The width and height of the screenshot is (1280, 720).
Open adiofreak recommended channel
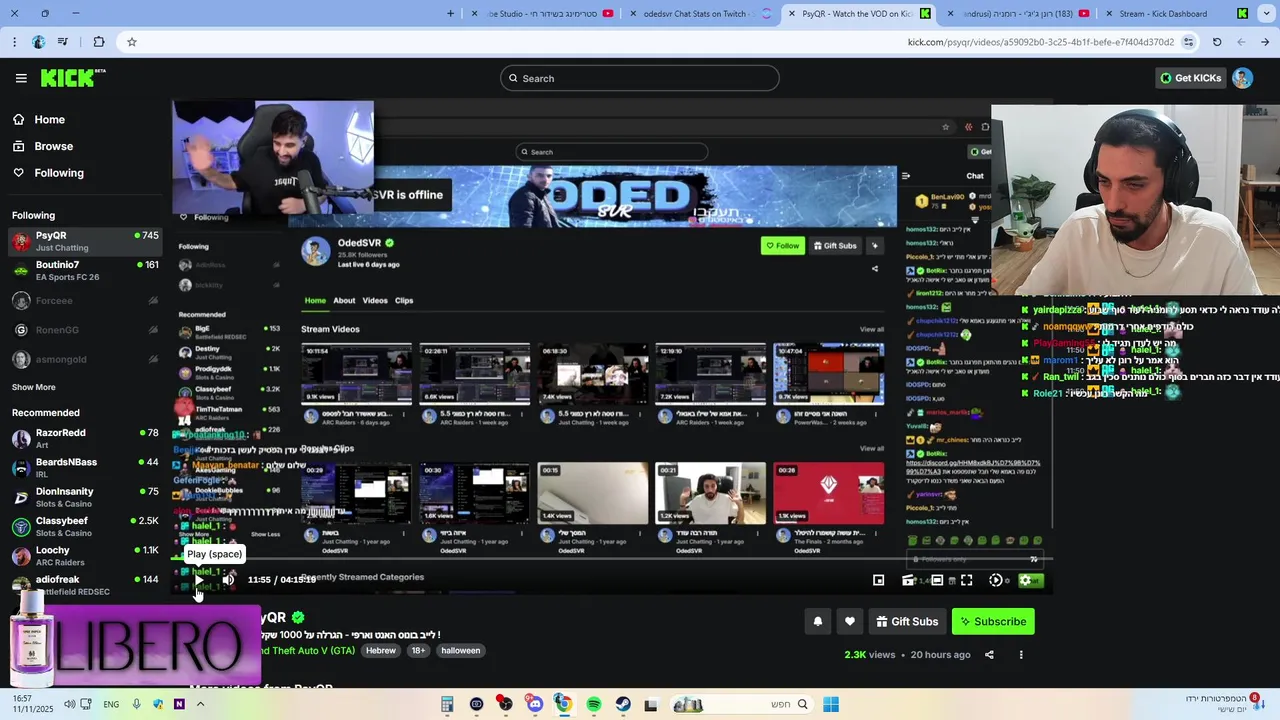[x=85, y=585]
